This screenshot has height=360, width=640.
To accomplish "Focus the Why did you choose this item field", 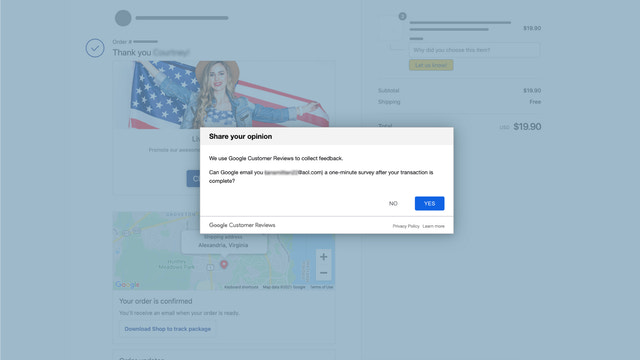I will [x=474, y=50].
